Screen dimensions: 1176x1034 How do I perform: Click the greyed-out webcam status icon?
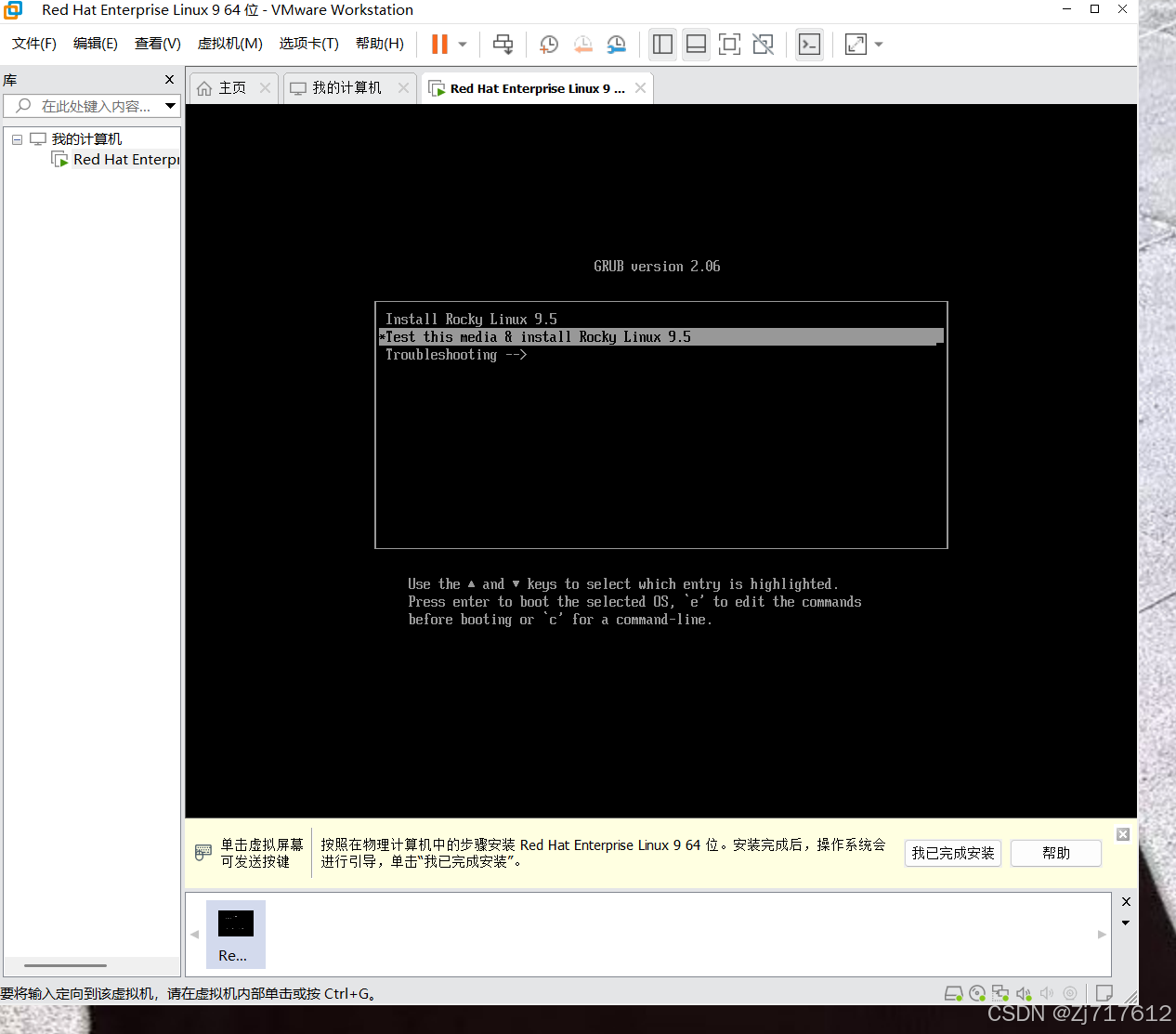point(1070,993)
